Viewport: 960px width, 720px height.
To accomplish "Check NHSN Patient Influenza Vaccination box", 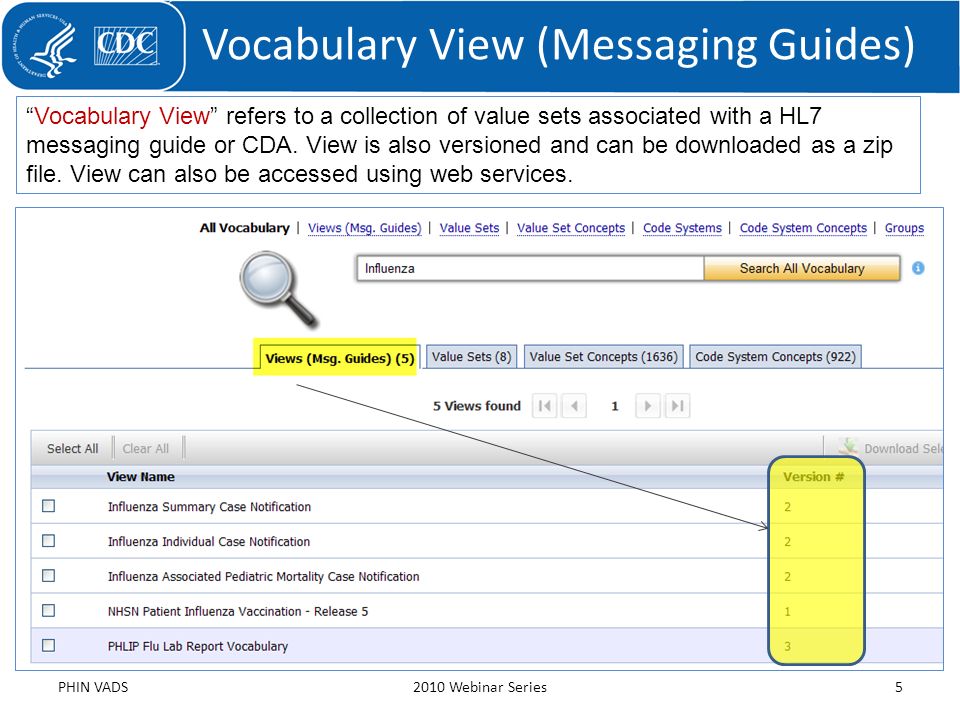I will click(48, 611).
